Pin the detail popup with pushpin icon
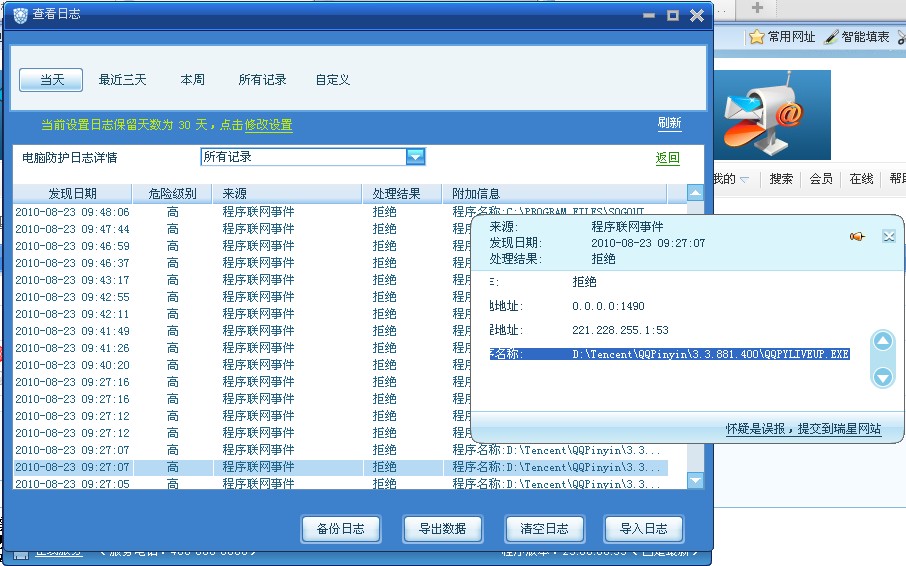The width and height of the screenshot is (906, 566). (x=857, y=236)
